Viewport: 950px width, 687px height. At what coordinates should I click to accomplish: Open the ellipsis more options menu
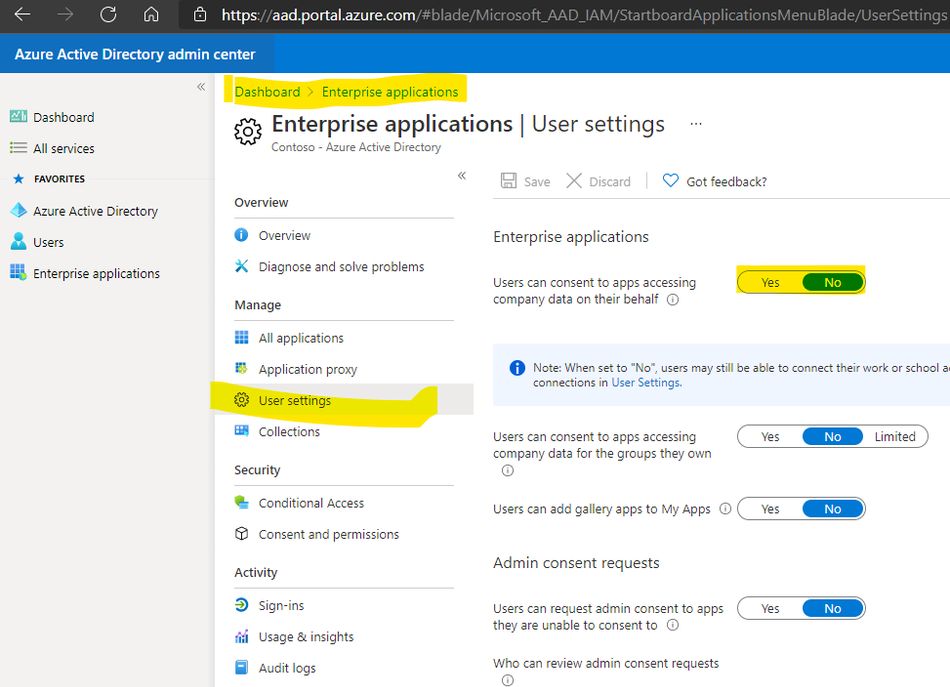click(x=696, y=124)
